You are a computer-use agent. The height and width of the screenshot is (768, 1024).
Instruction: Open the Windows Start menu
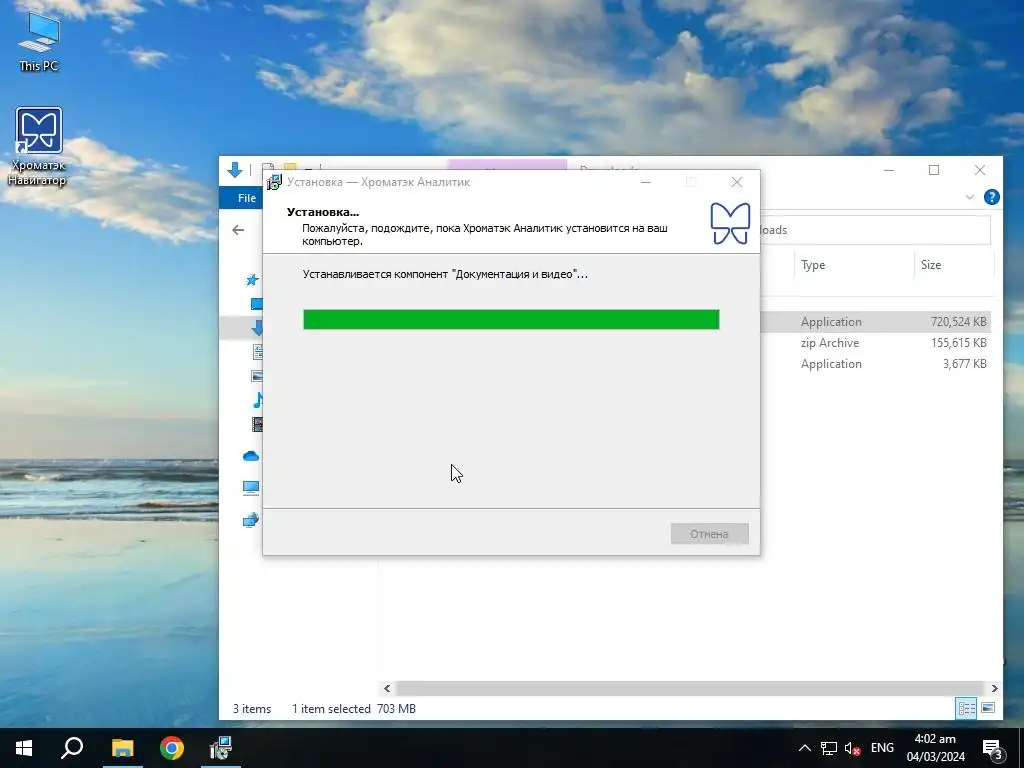pyautogui.click(x=24, y=748)
